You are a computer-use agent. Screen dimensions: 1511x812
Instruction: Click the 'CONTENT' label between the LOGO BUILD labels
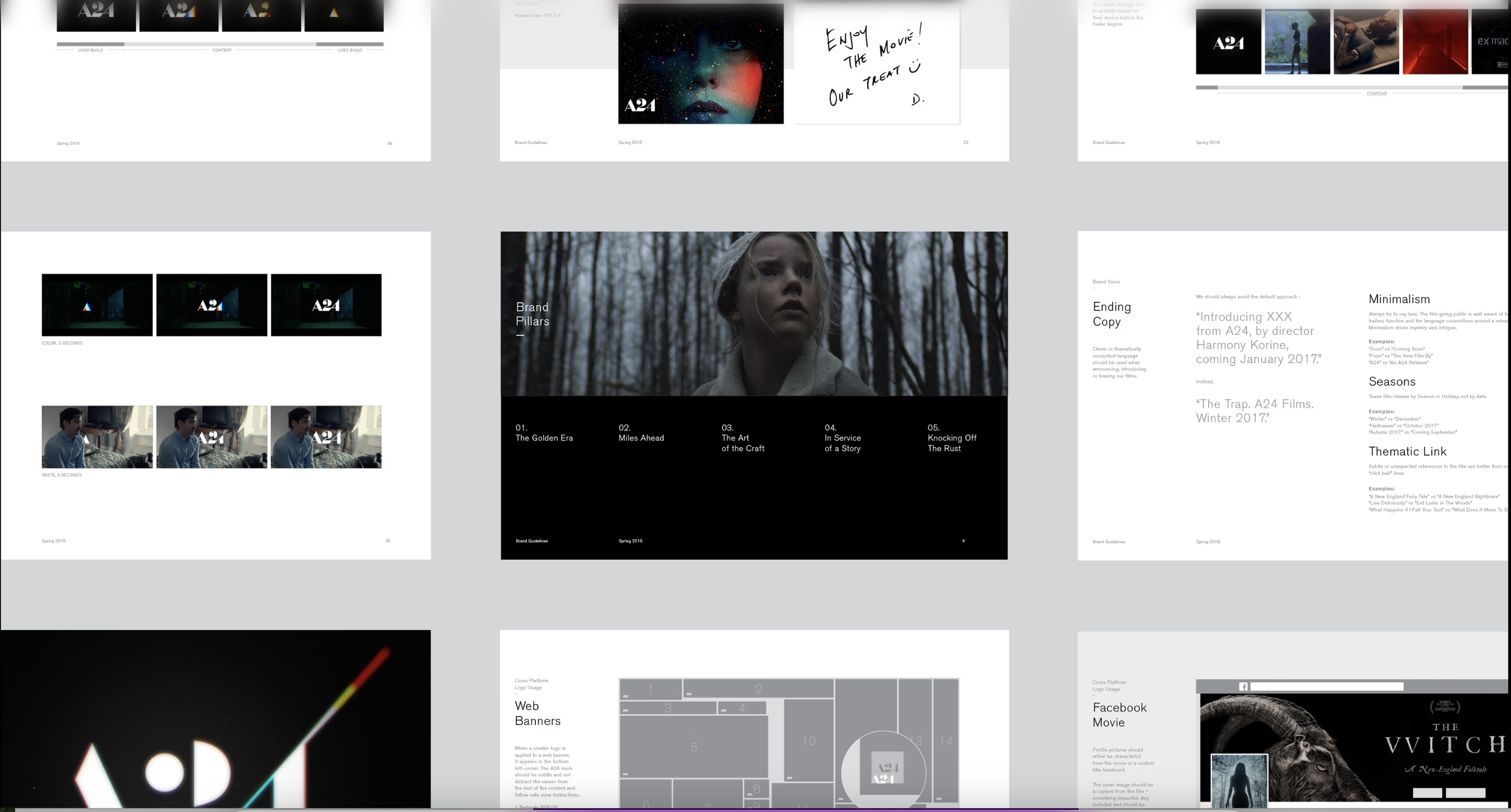222,50
